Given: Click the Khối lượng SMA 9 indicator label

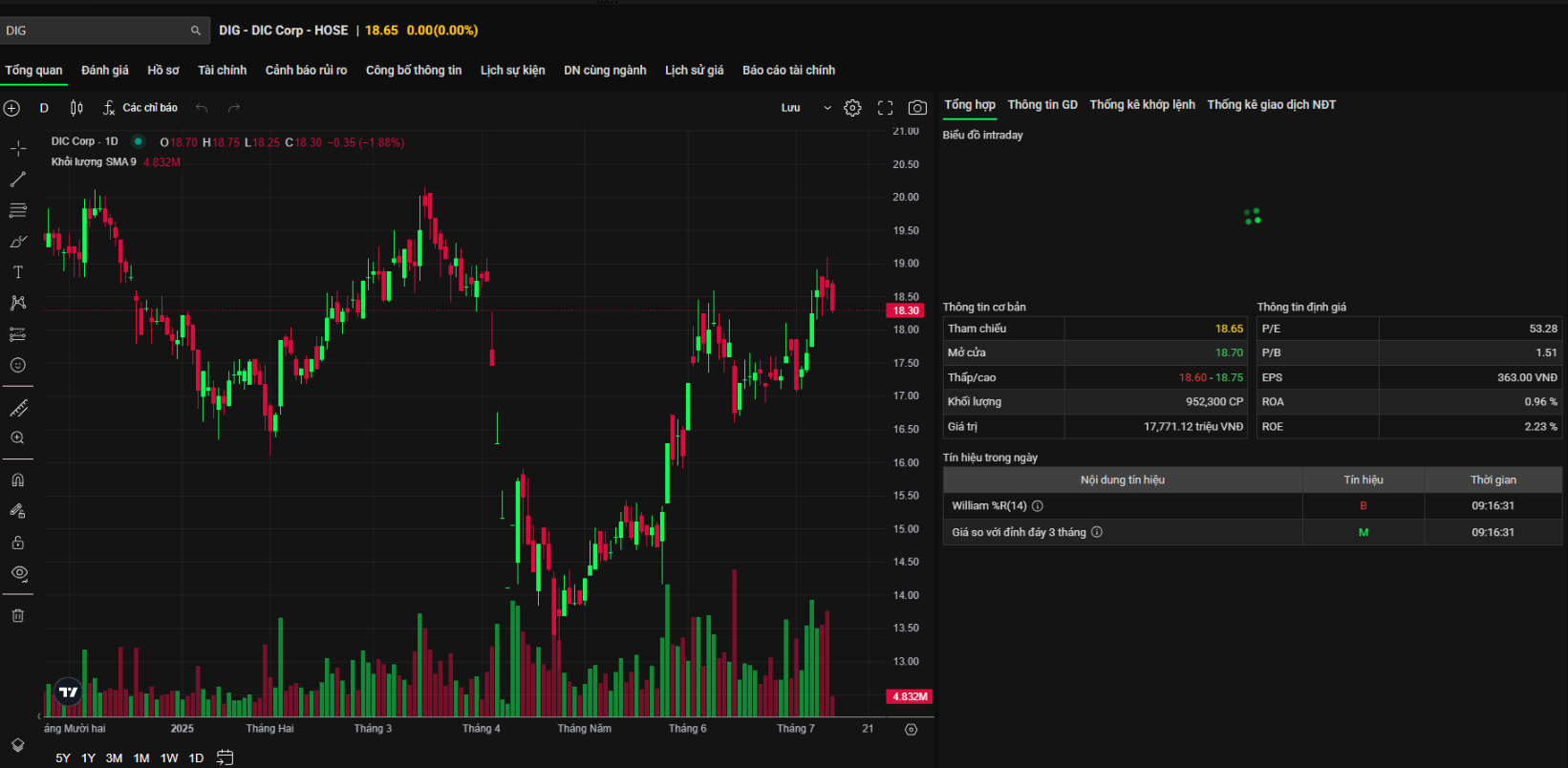Looking at the screenshot, I should click(94, 162).
